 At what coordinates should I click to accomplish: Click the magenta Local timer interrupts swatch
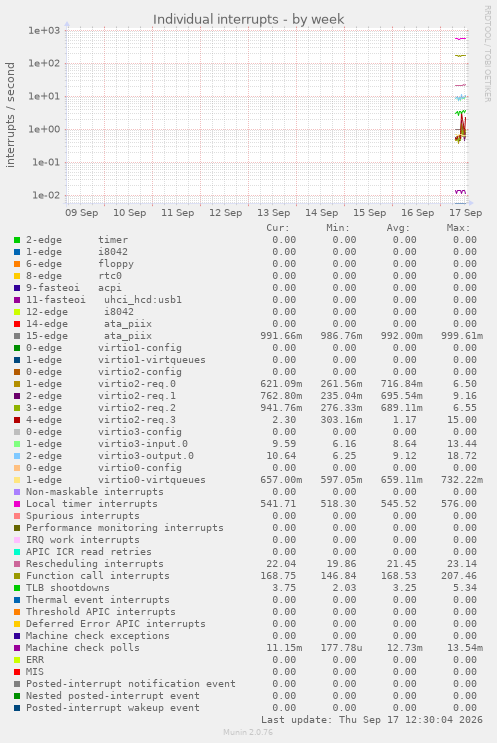(x=17, y=504)
